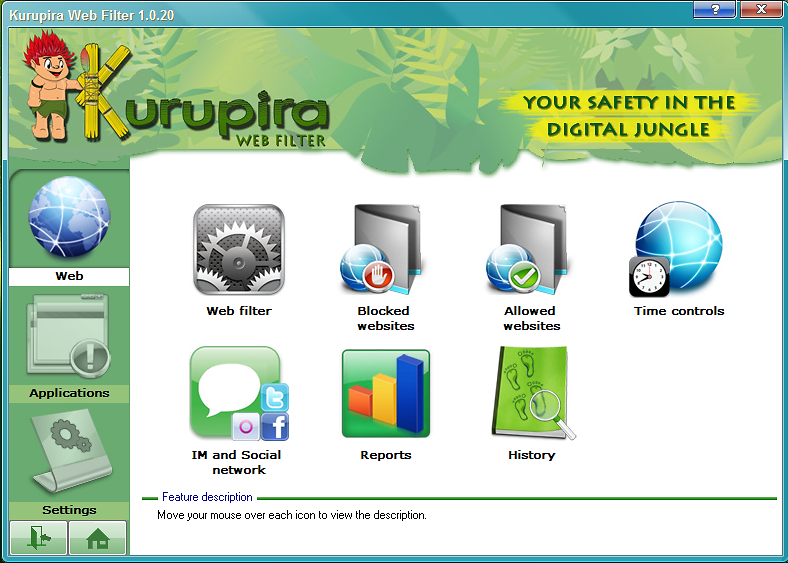Open the Web filter gear icon
Screen dimensions: 788x563
[x=238, y=250]
